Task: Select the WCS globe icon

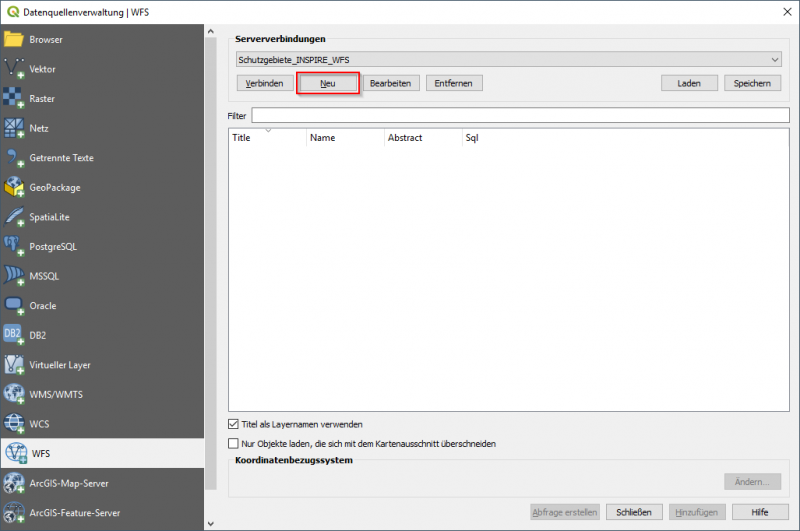Action: (x=14, y=424)
